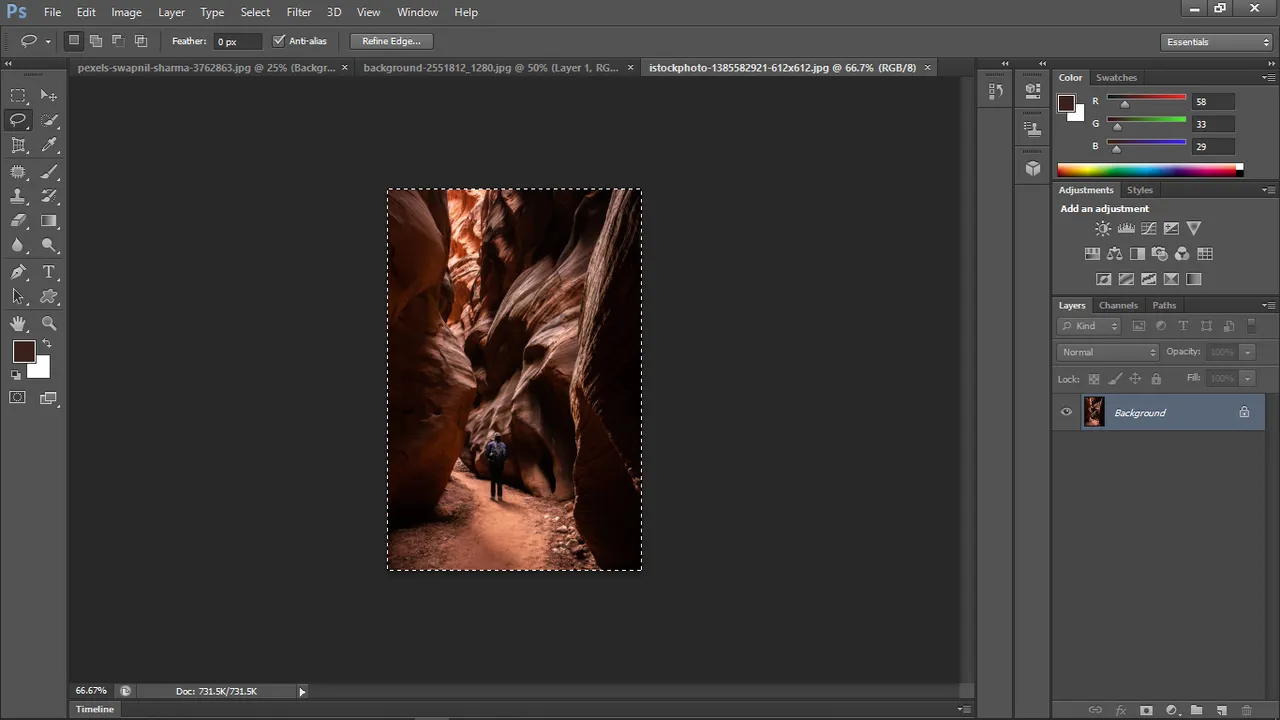1280x720 pixels.
Task: Open the Opacity slider dropdown arrow
Action: coord(1247,352)
